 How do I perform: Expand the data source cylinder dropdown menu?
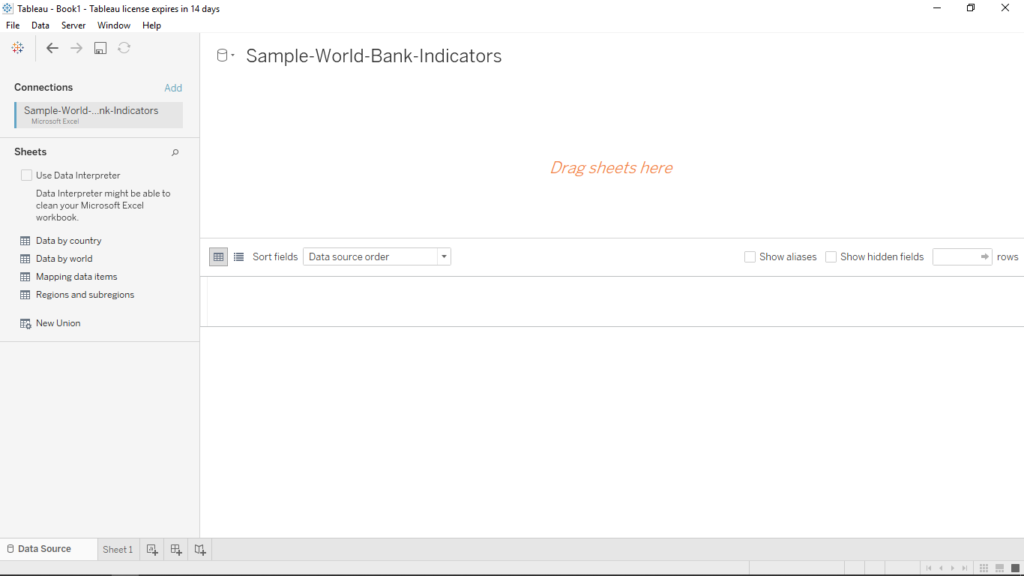[225, 56]
